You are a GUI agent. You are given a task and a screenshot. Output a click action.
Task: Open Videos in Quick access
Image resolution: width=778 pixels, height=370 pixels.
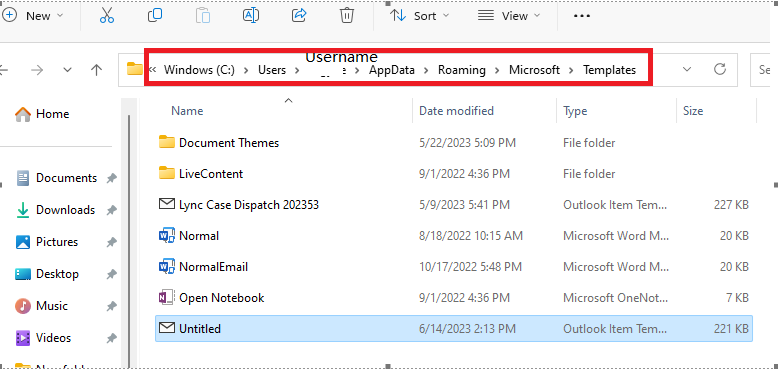[43, 338]
